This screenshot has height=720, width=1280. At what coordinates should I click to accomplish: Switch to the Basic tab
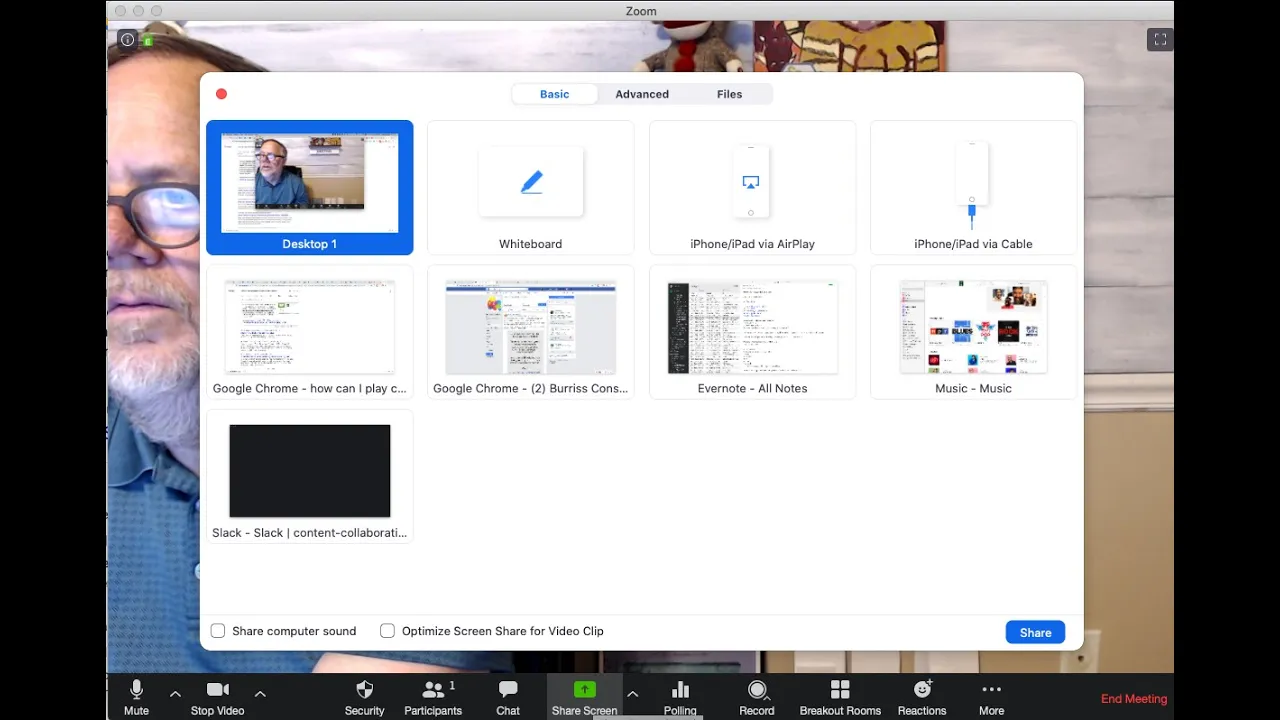click(x=554, y=94)
